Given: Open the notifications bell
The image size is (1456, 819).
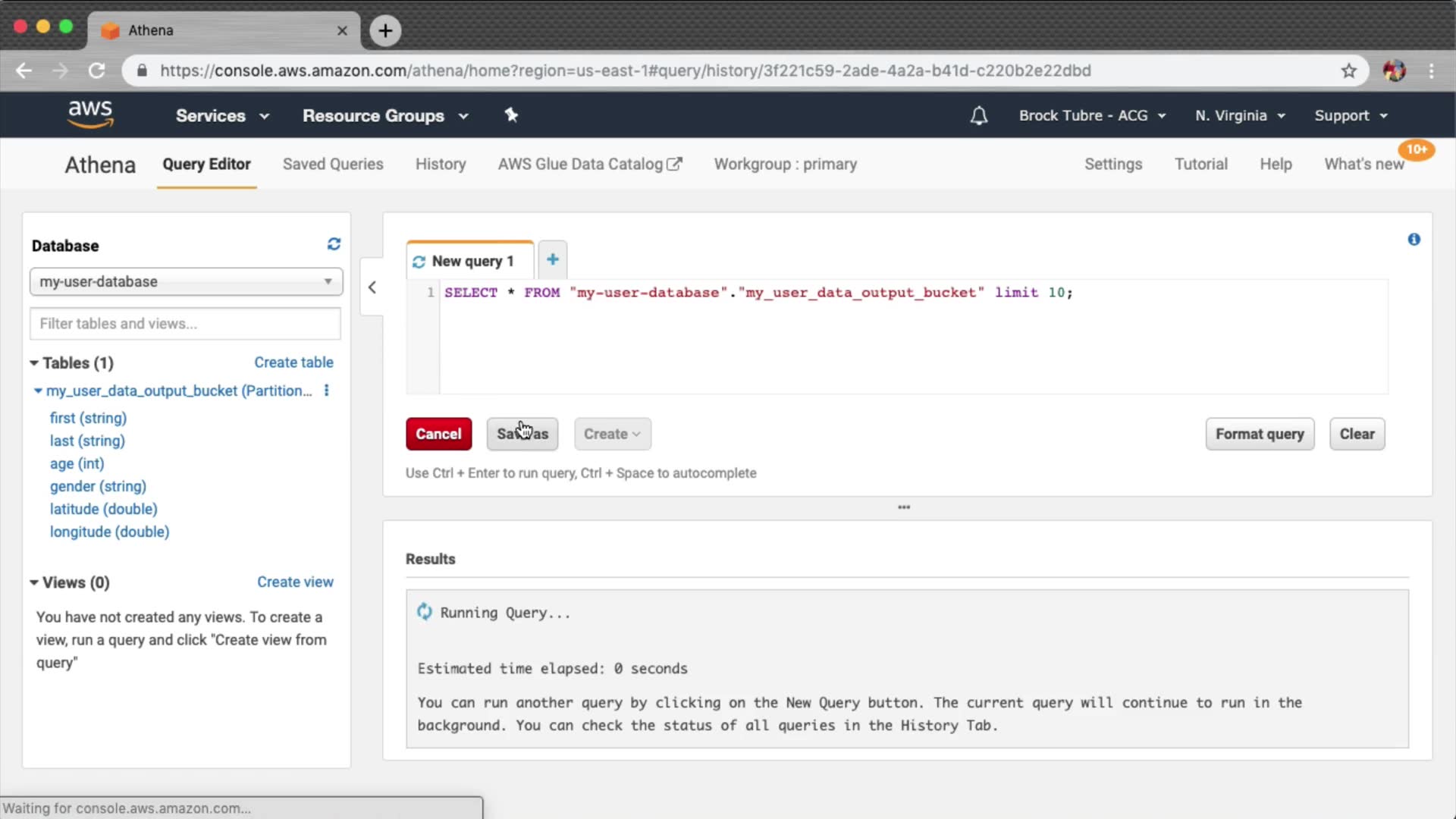Looking at the screenshot, I should 978,115.
